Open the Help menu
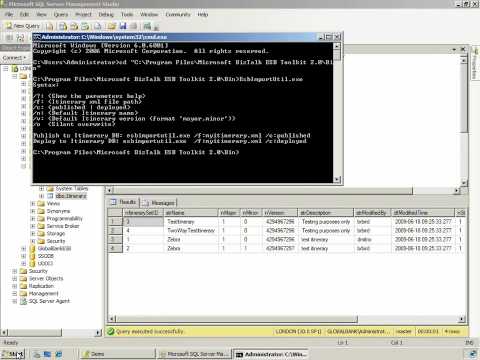 [203, 14]
